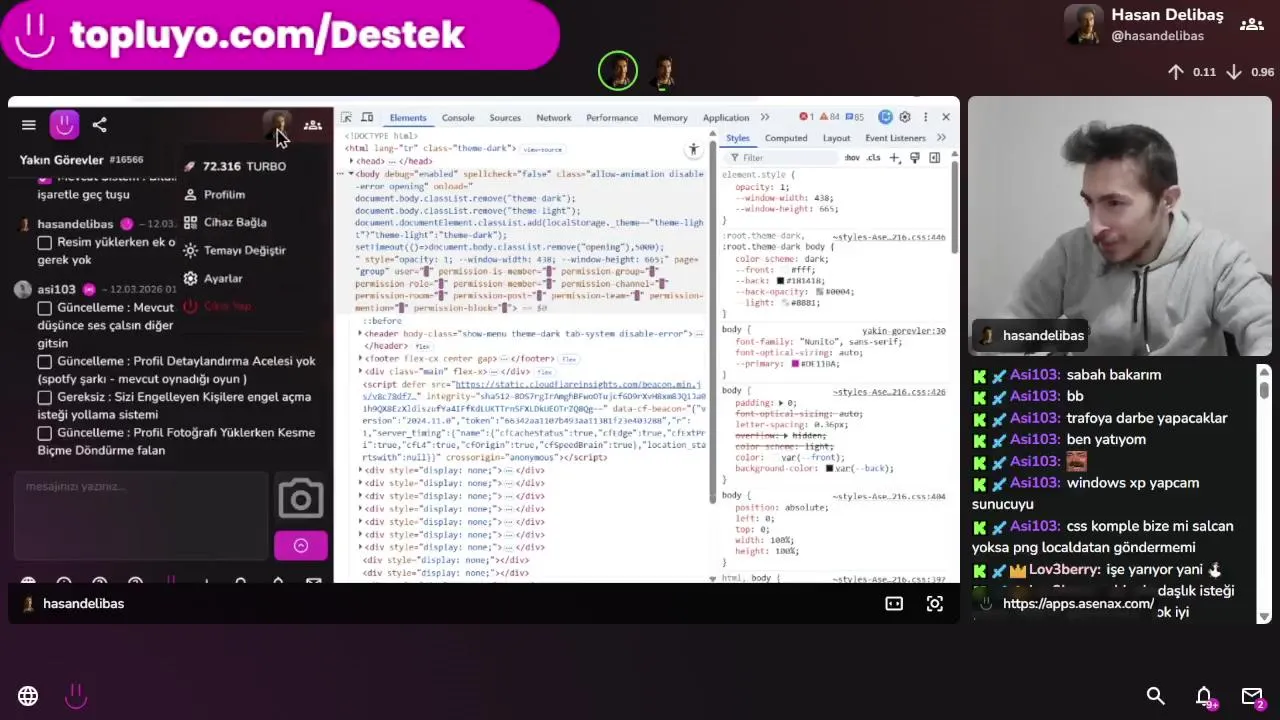Click the background-color var(--back) swatch
The image size is (1280, 720).
(829, 468)
